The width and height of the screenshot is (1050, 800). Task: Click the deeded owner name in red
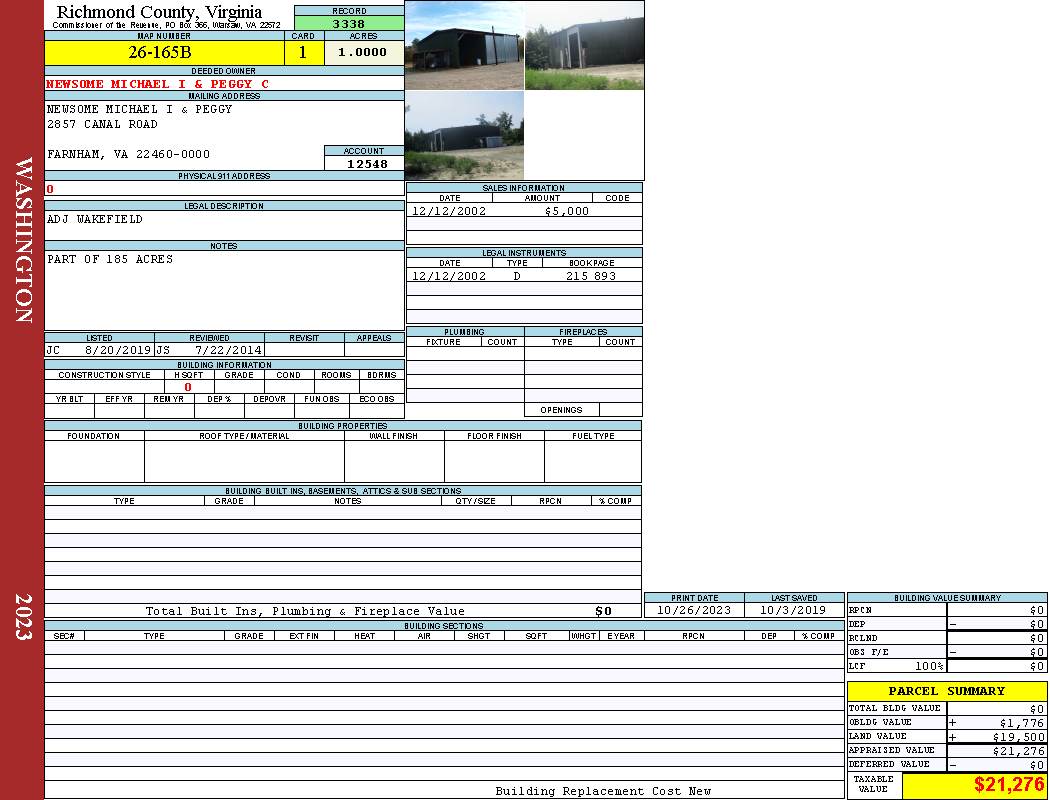click(x=158, y=84)
